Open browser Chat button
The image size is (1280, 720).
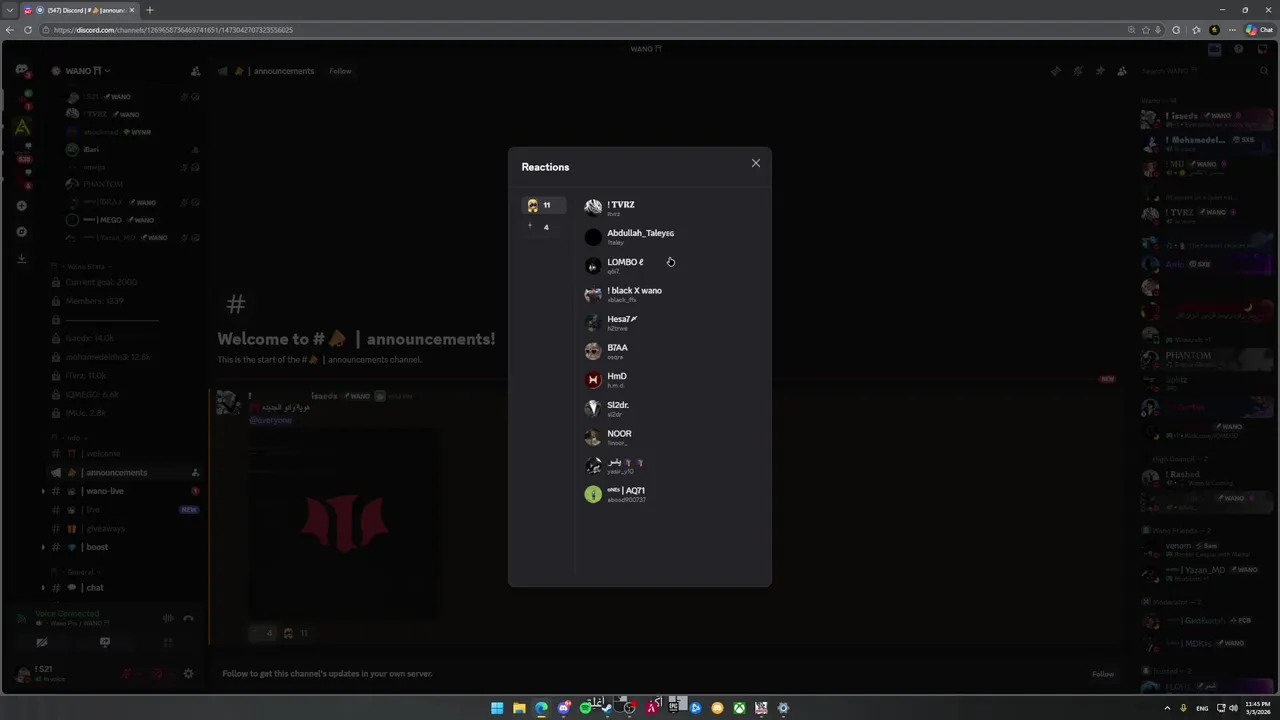[1259, 30]
